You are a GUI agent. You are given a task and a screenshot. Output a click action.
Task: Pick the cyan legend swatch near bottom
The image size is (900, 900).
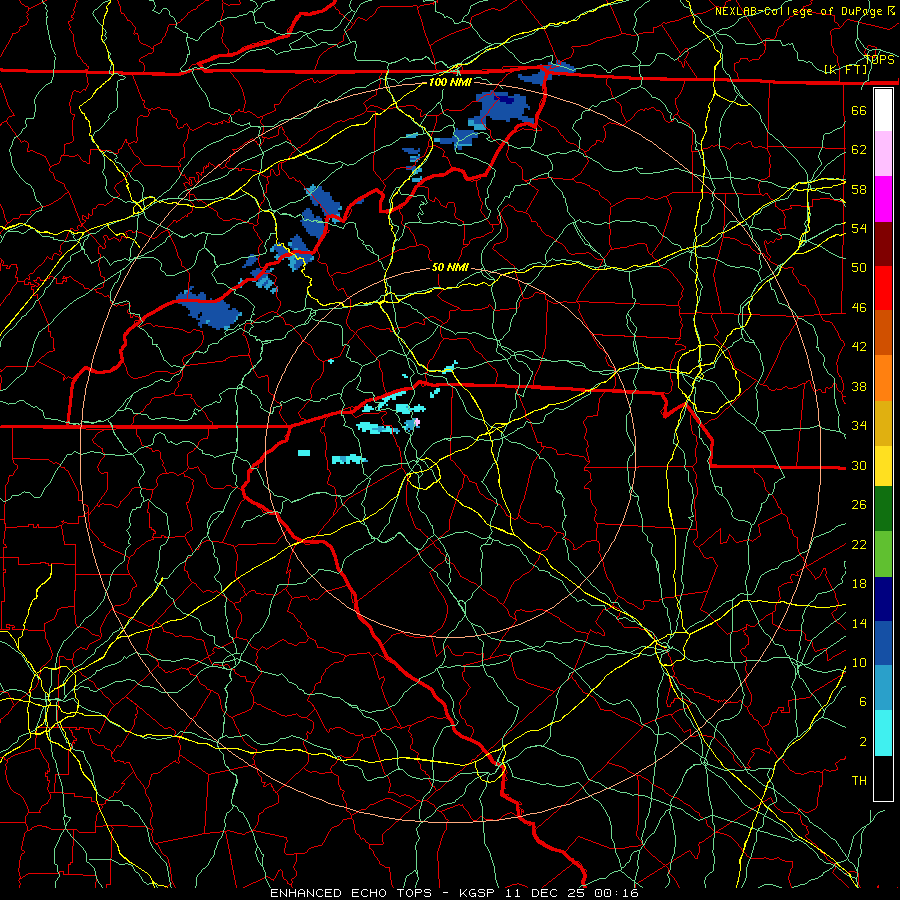click(883, 733)
